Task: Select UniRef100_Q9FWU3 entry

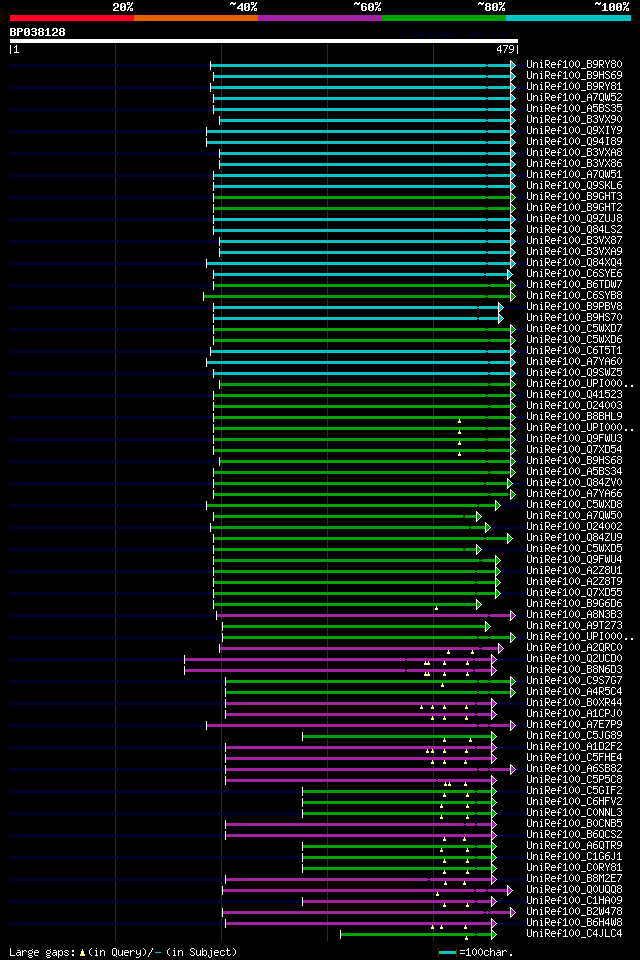Action: [x=574, y=439]
